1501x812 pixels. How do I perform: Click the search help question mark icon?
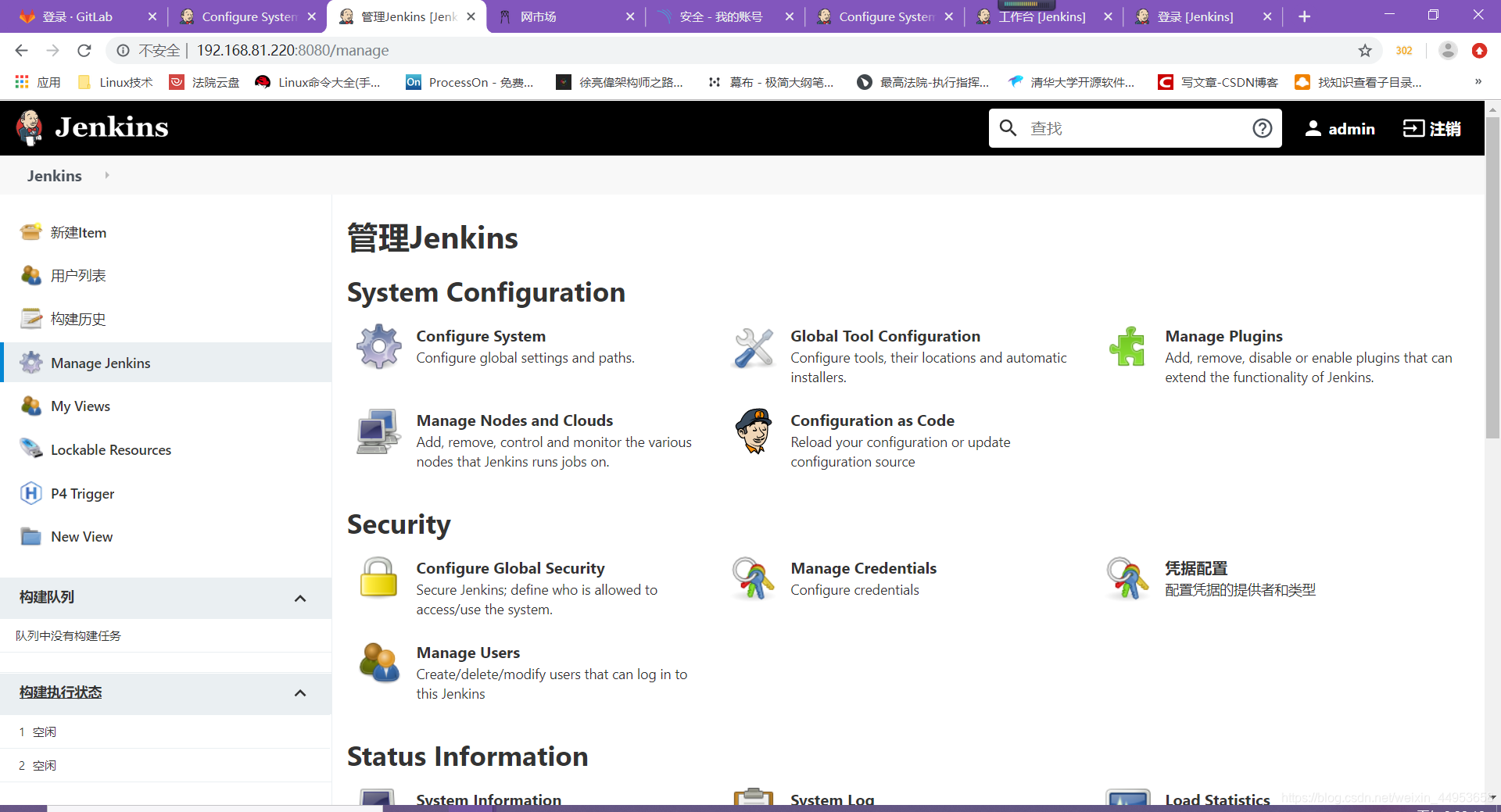1263,128
